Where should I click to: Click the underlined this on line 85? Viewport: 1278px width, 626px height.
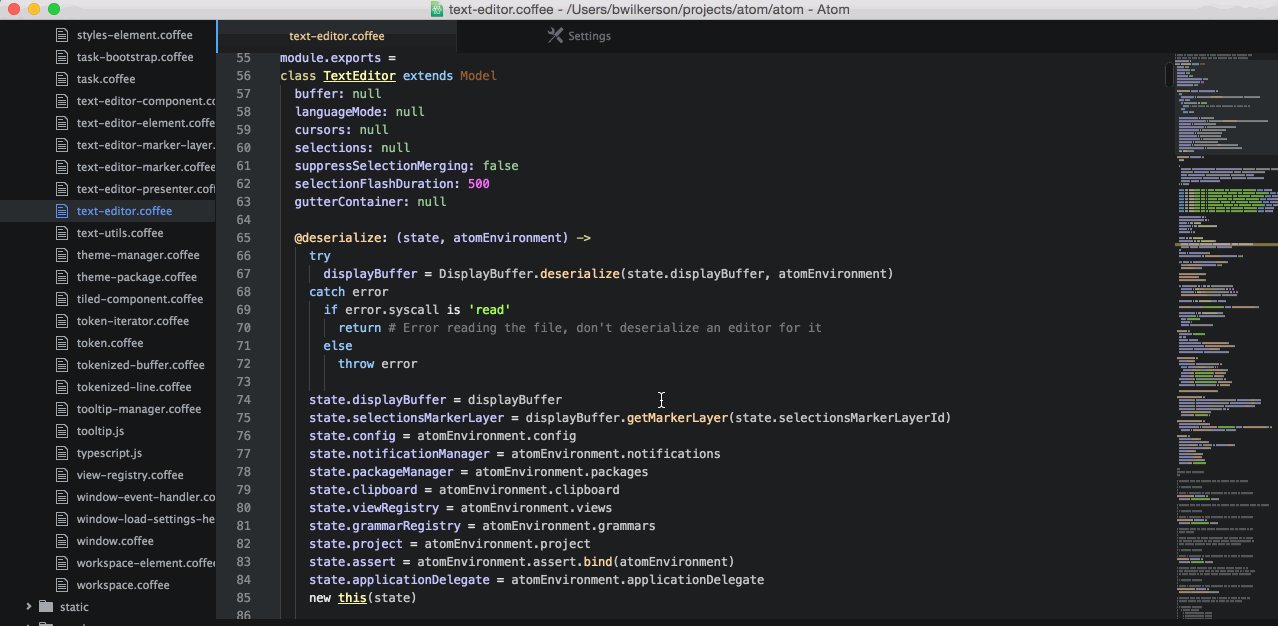point(352,597)
